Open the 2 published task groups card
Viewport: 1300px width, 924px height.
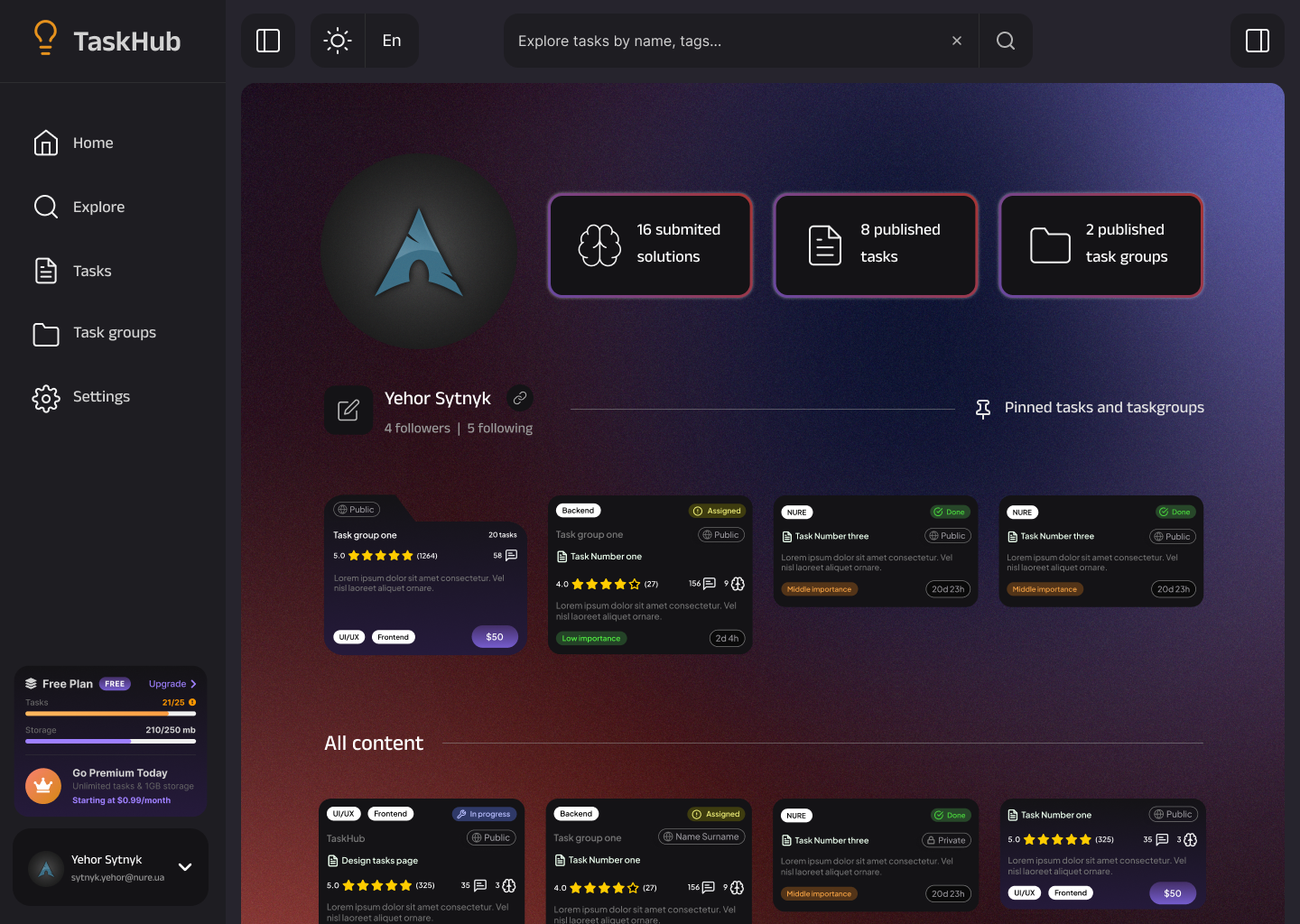pyautogui.click(x=1101, y=245)
